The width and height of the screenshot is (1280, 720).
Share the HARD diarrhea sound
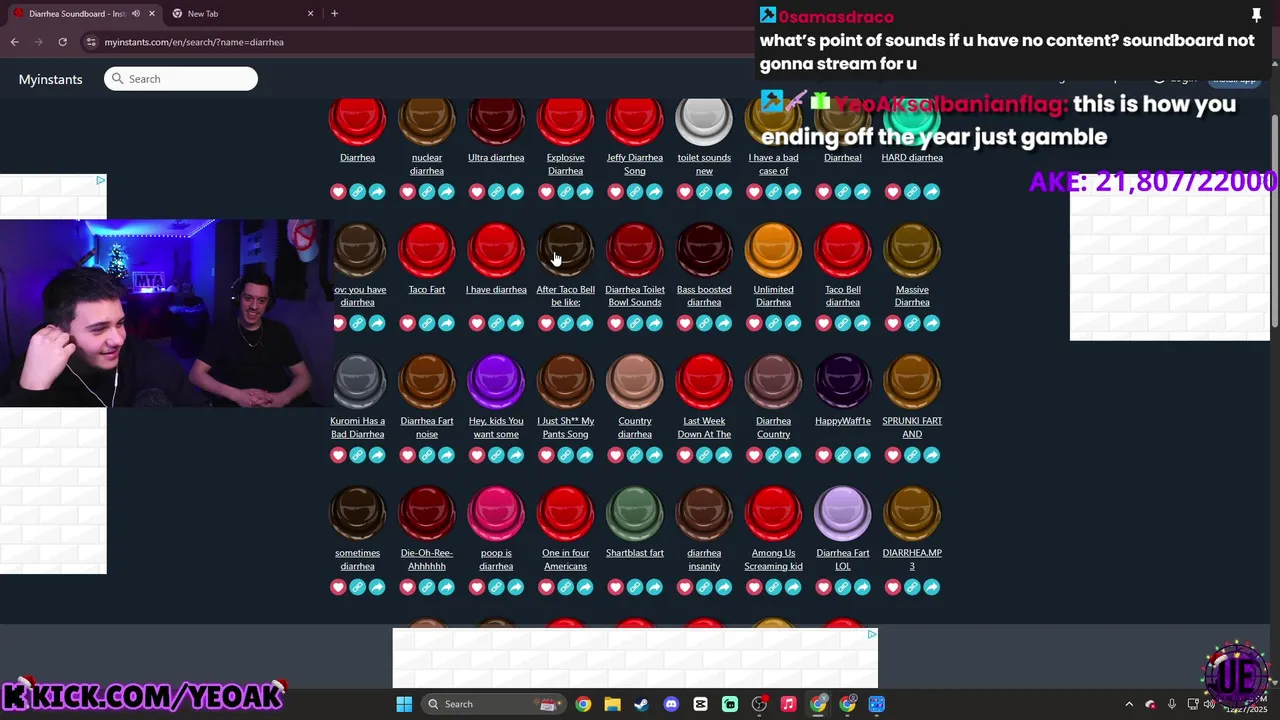[x=931, y=191]
